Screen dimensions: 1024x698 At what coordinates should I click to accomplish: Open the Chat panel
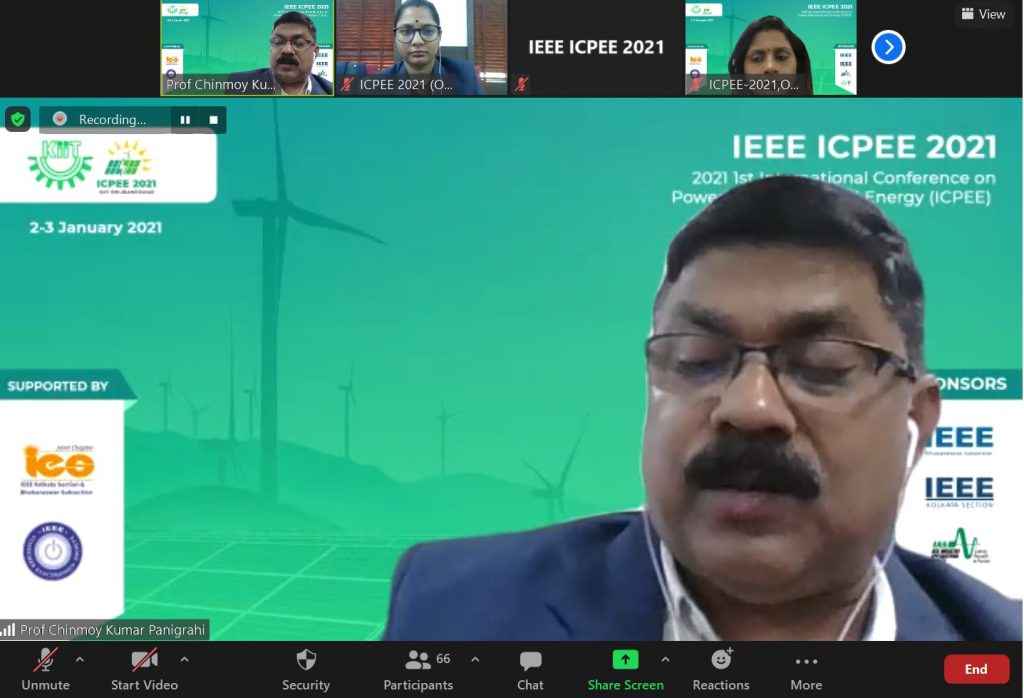point(530,668)
